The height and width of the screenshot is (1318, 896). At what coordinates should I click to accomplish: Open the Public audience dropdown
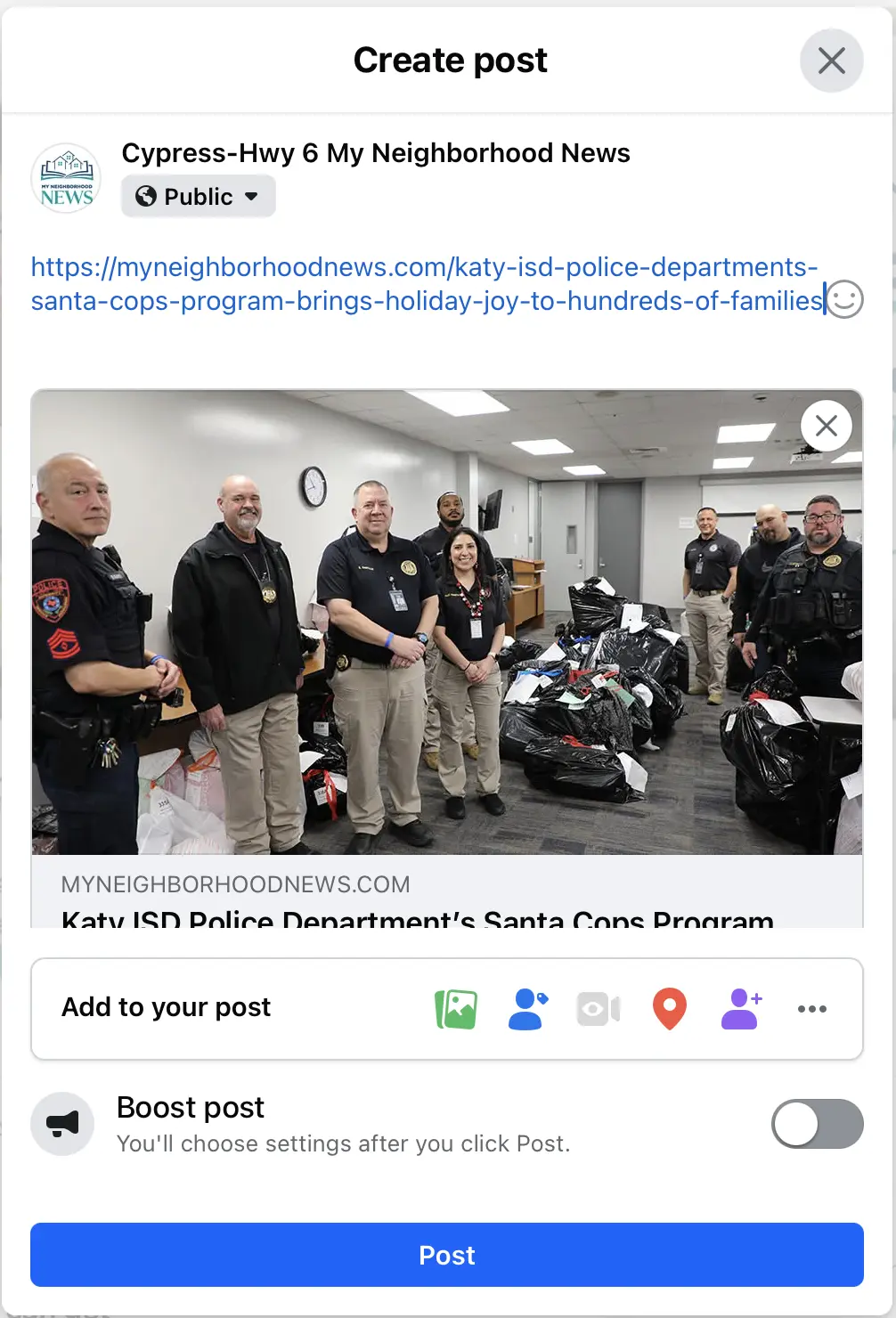[x=199, y=196]
